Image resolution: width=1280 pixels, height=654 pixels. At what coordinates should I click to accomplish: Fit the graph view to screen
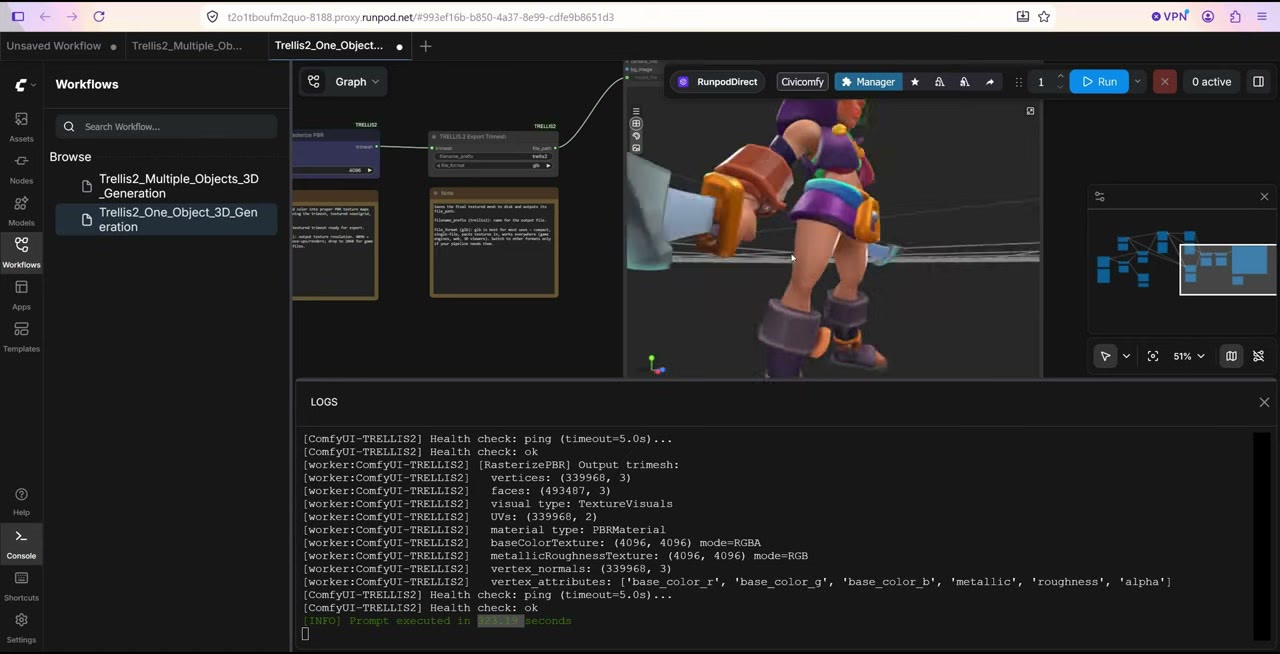click(1153, 356)
